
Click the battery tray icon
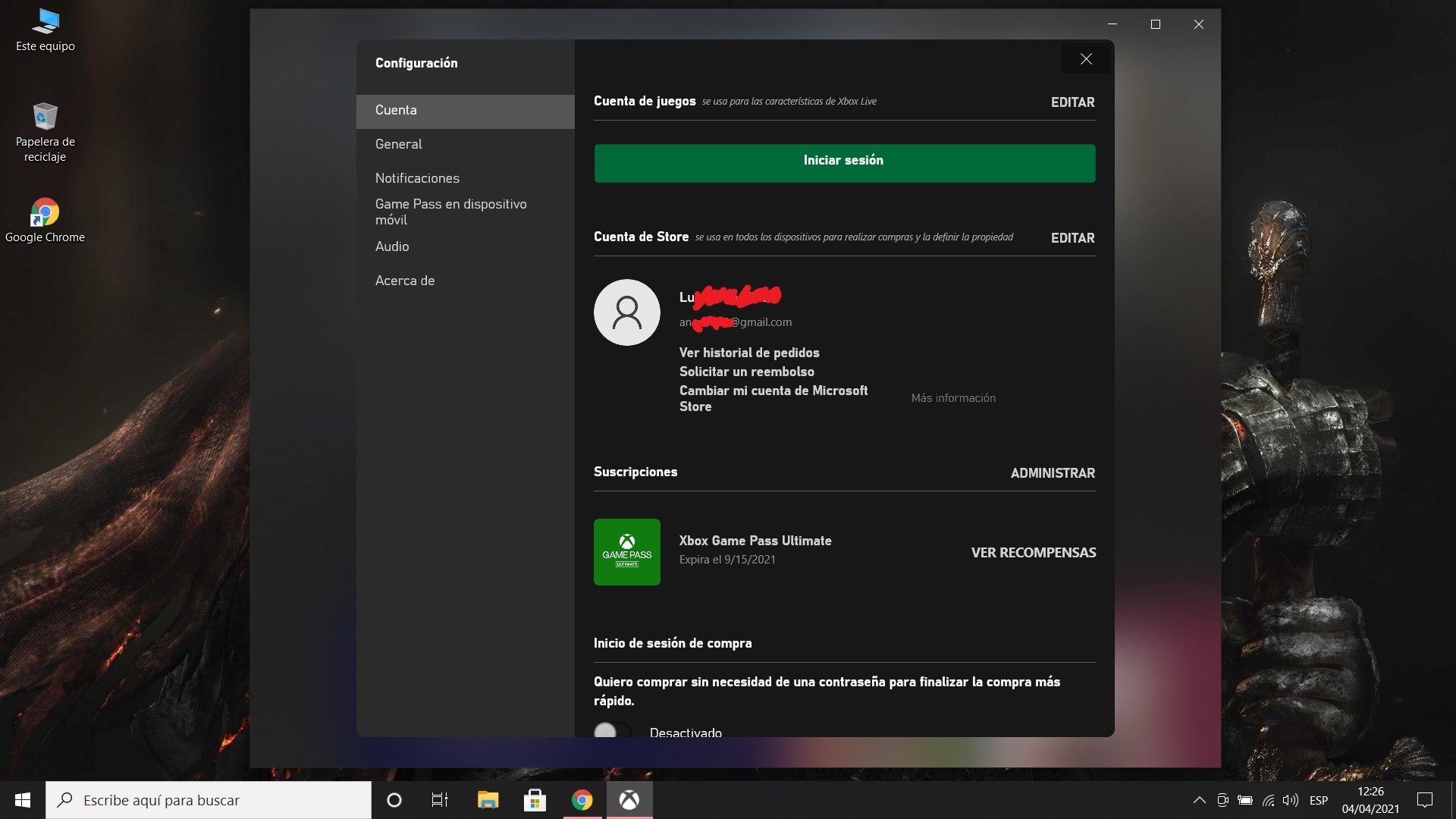click(1245, 800)
